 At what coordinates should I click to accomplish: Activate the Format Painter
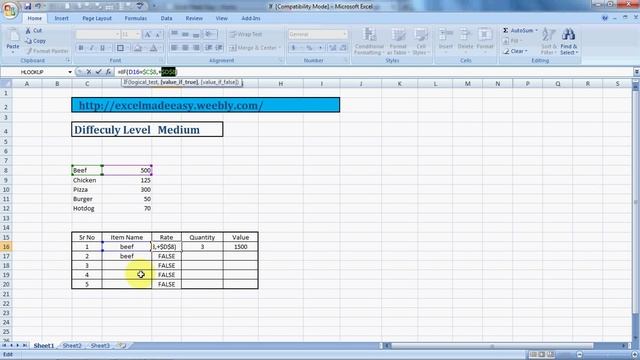47,51
